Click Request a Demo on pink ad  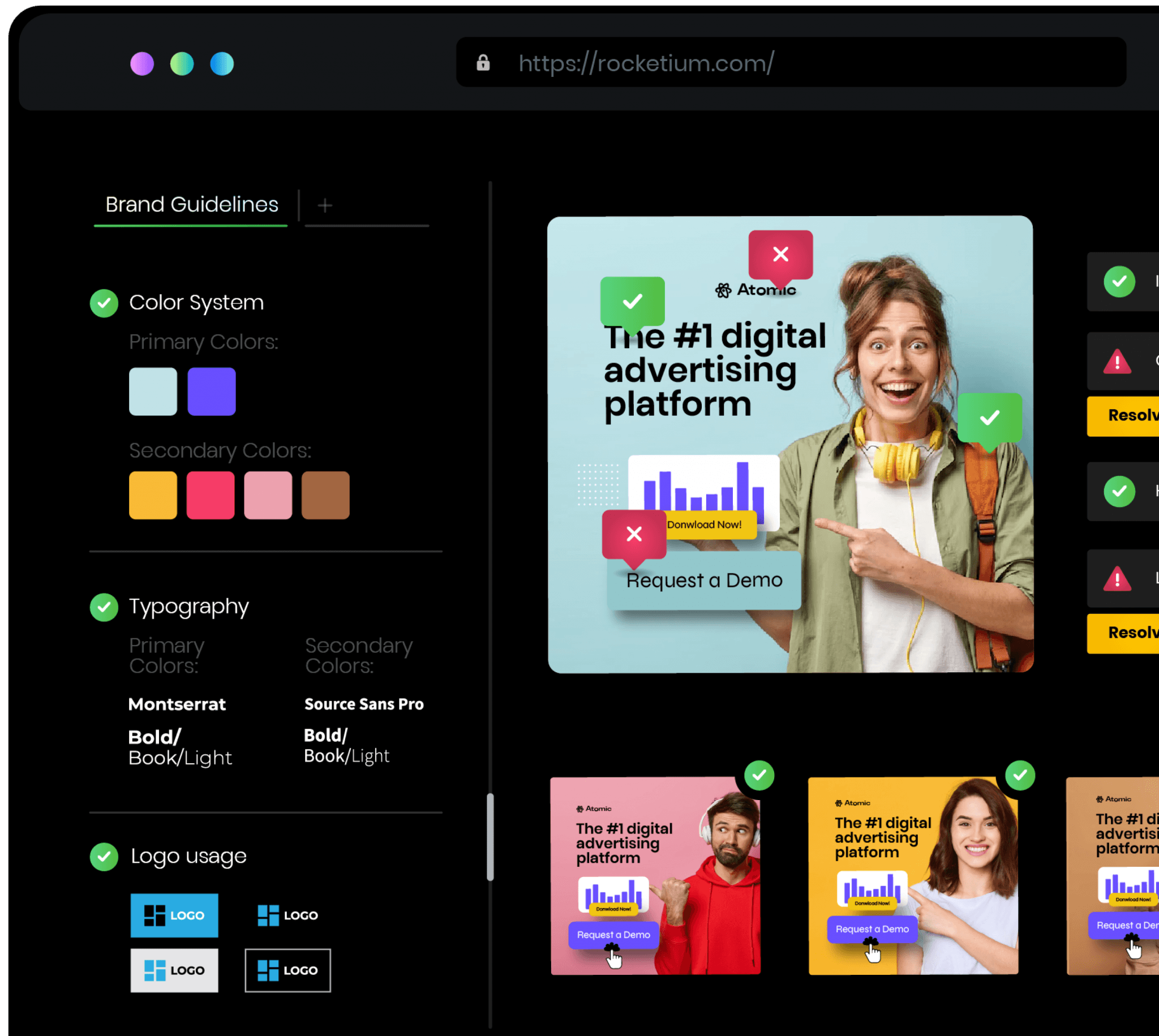[x=613, y=935]
